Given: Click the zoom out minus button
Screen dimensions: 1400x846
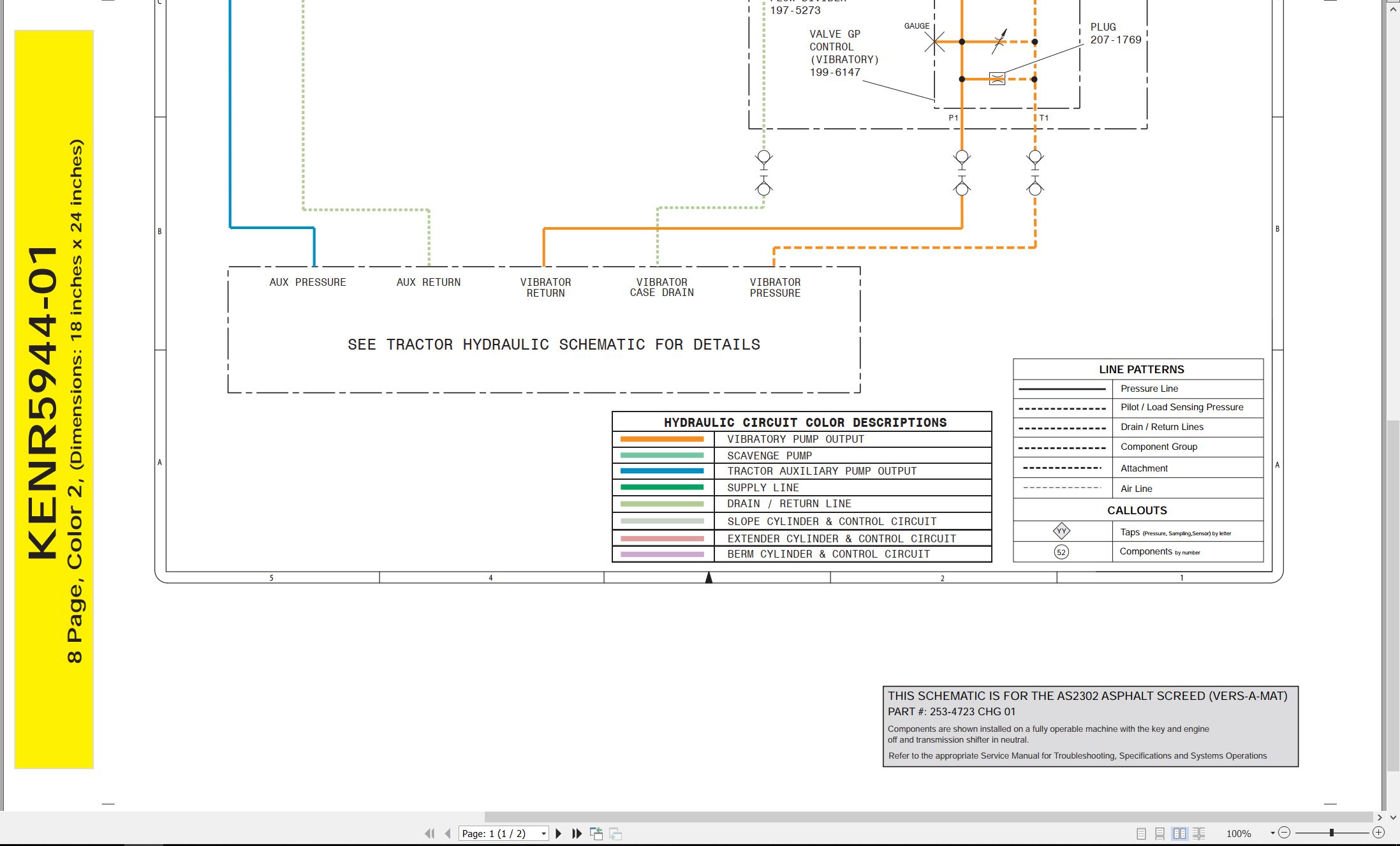Looking at the screenshot, I should (1285, 833).
